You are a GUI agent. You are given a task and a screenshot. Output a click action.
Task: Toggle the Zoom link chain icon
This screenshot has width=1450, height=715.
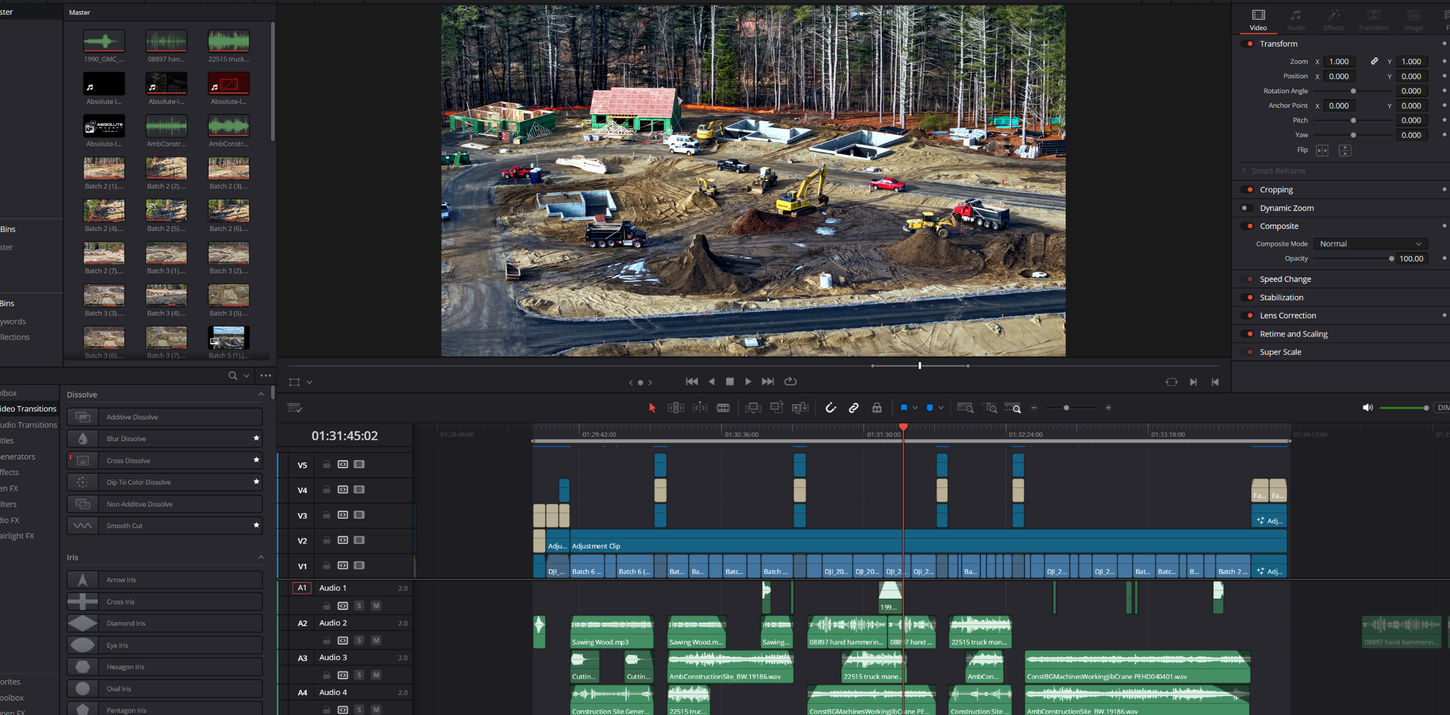point(1374,62)
